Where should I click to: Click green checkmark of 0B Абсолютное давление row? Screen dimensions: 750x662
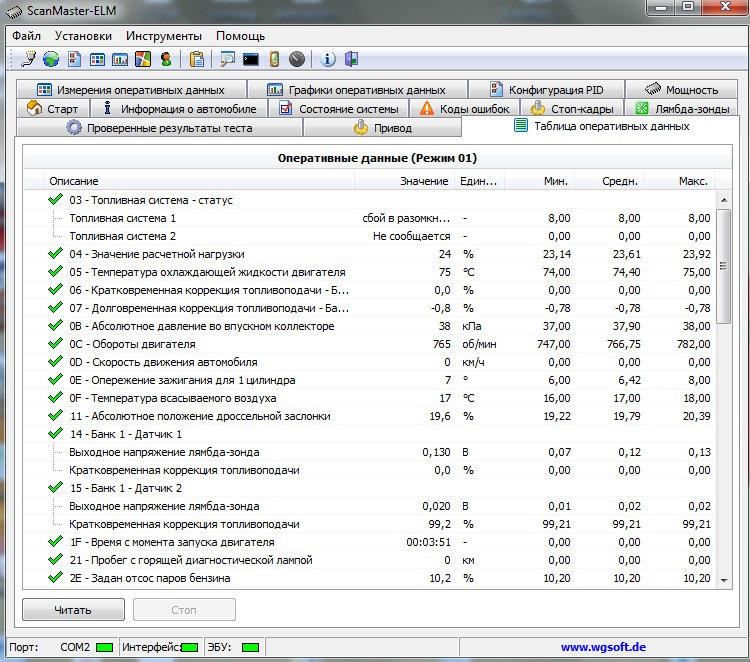(x=55, y=325)
